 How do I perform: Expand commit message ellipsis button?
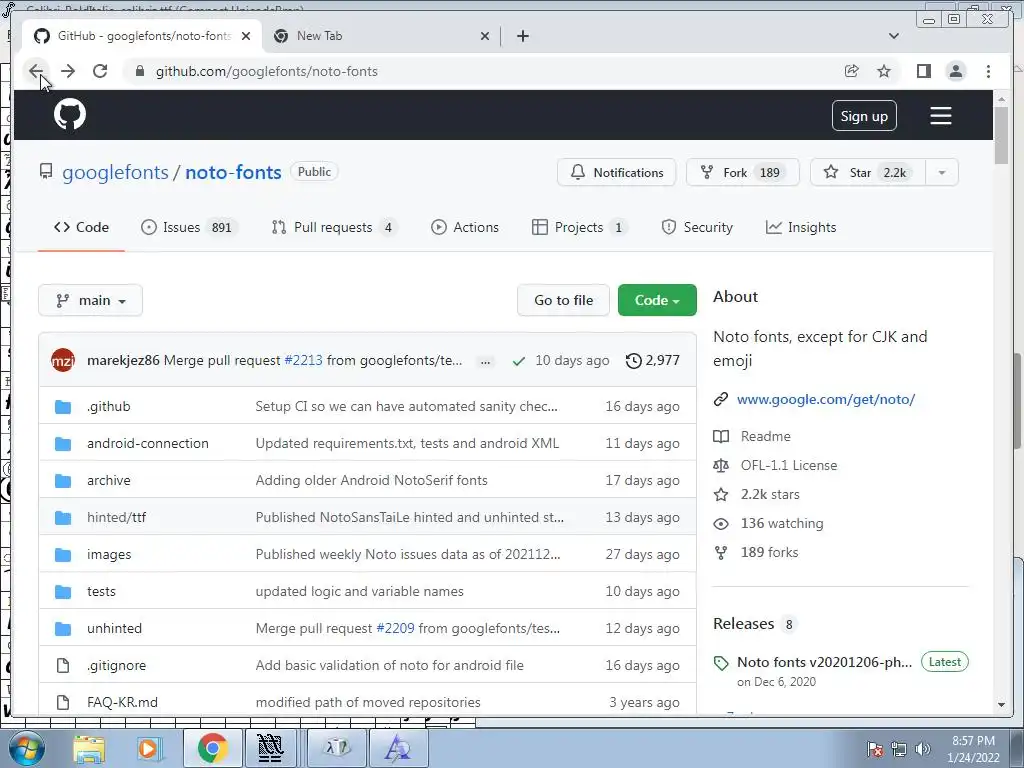(485, 361)
